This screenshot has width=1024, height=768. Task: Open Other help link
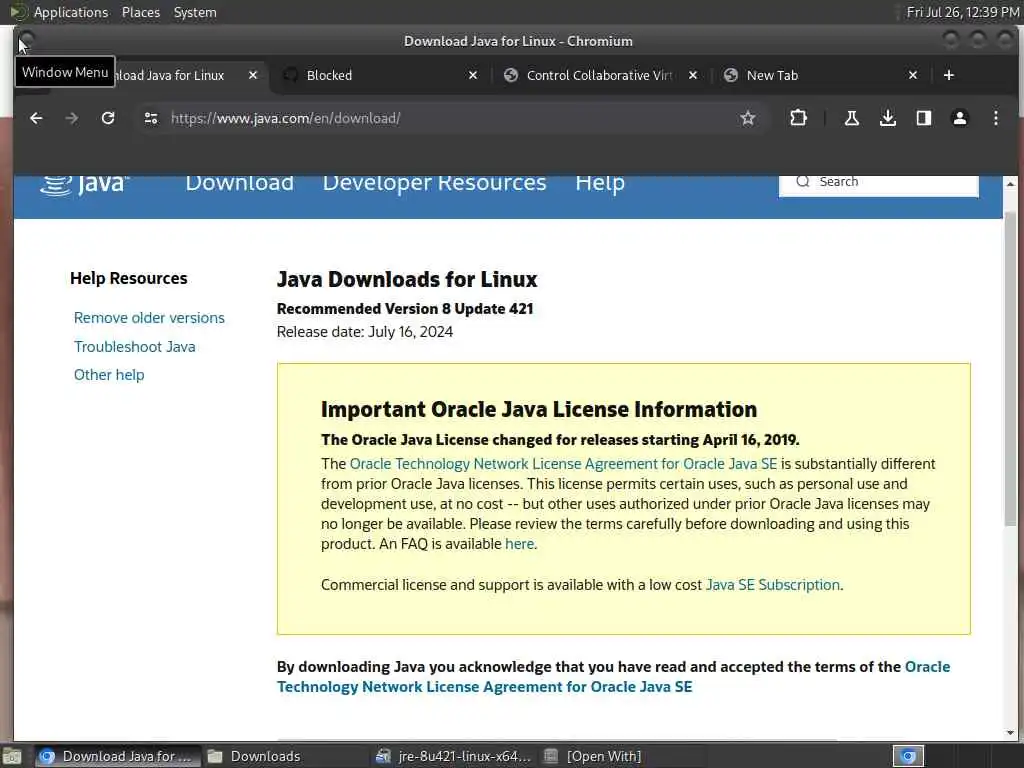109,375
